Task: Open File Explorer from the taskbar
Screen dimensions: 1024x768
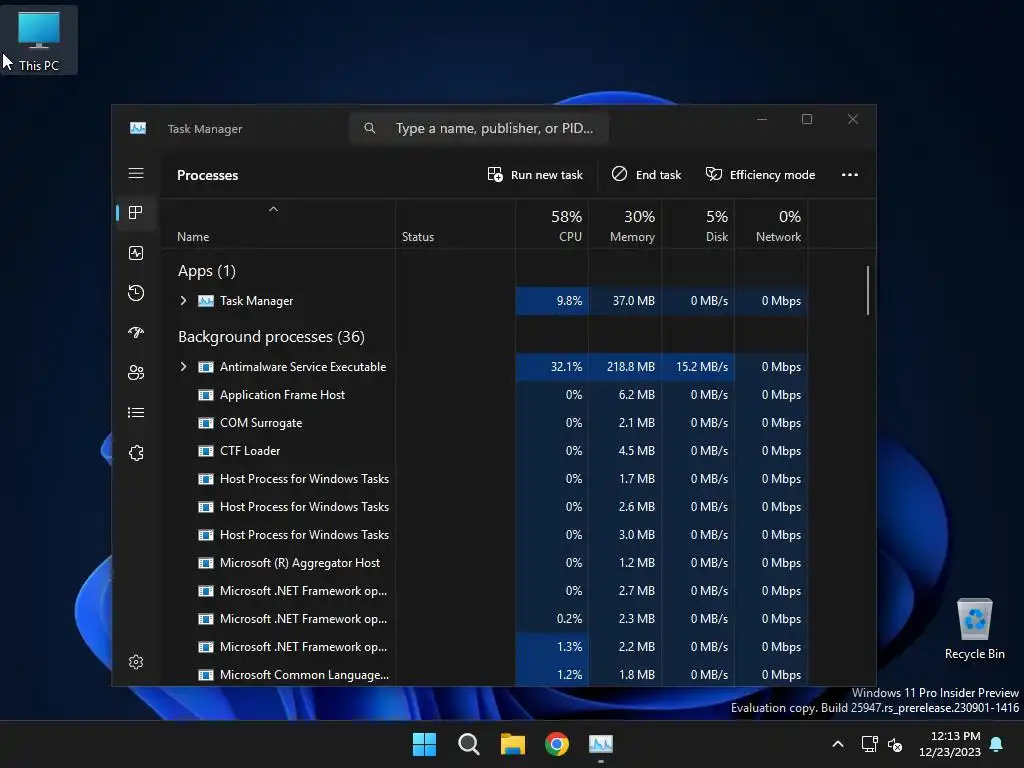Action: [x=513, y=744]
